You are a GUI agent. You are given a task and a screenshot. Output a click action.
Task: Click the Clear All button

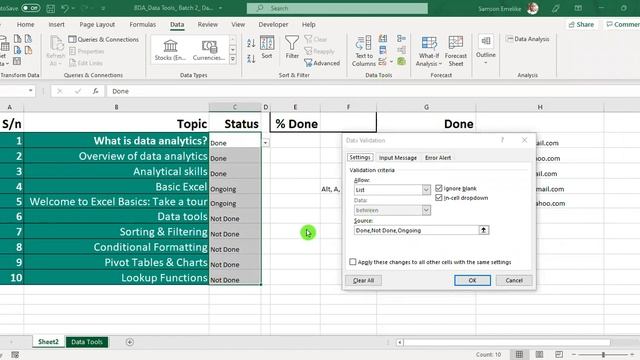pos(363,280)
